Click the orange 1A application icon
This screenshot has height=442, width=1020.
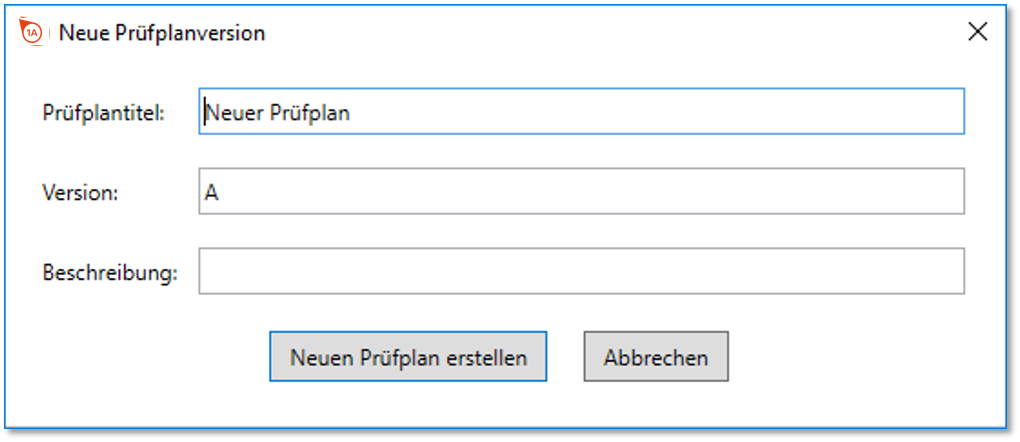coord(32,32)
